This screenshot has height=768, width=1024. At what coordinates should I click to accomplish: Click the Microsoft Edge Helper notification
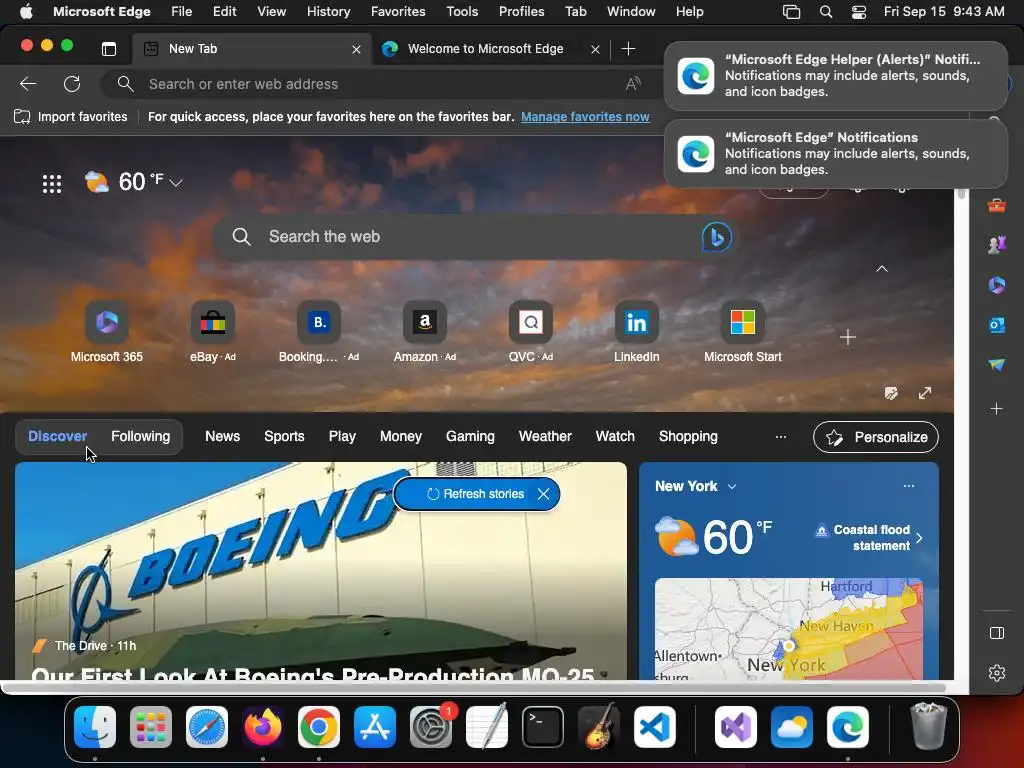coord(835,76)
